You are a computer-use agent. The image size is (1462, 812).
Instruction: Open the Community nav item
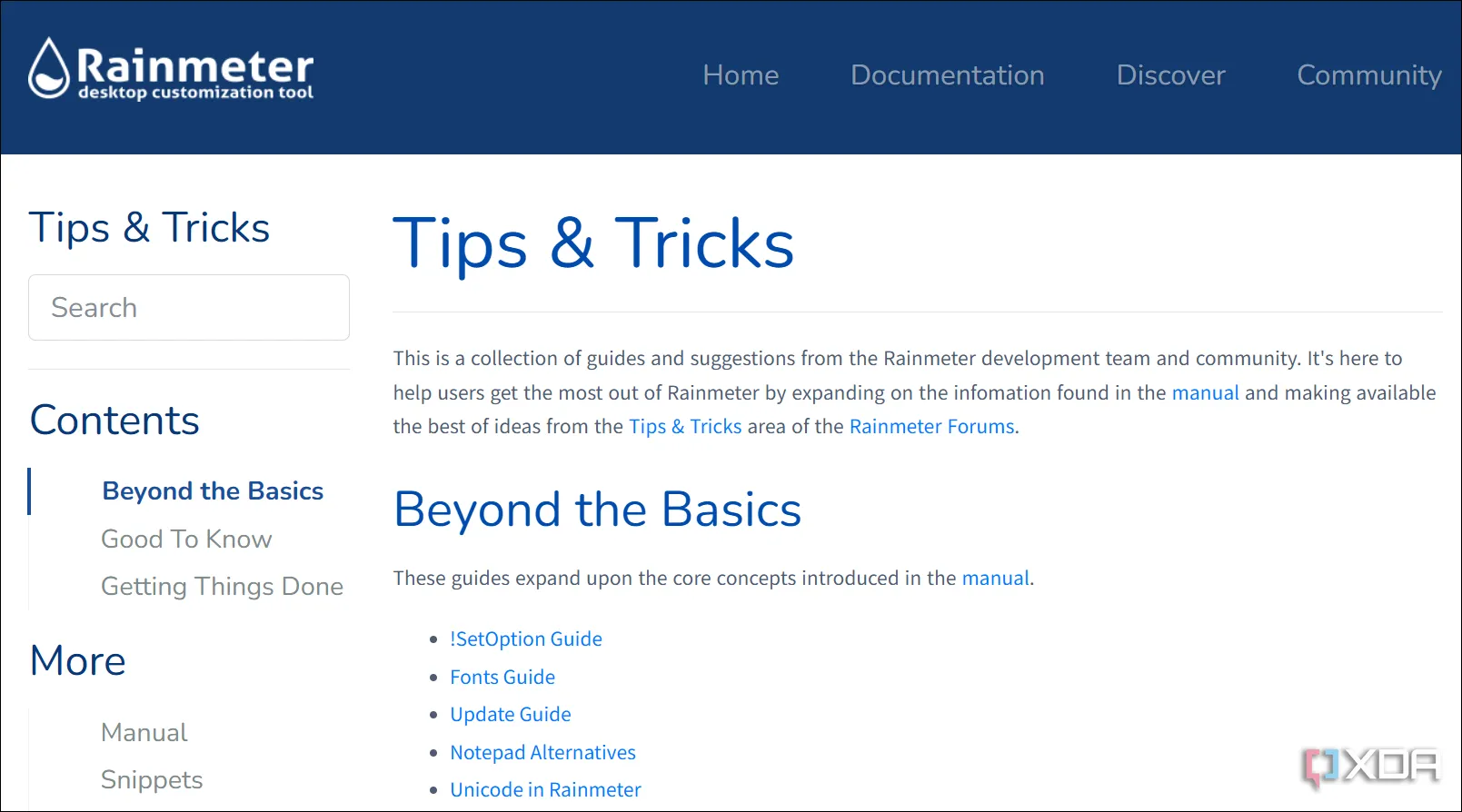point(1368,75)
